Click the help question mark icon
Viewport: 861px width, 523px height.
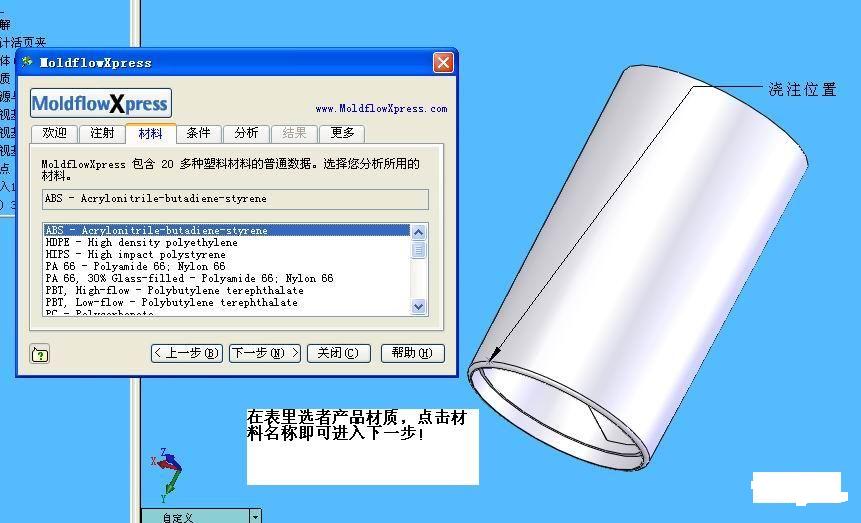coord(40,354)
